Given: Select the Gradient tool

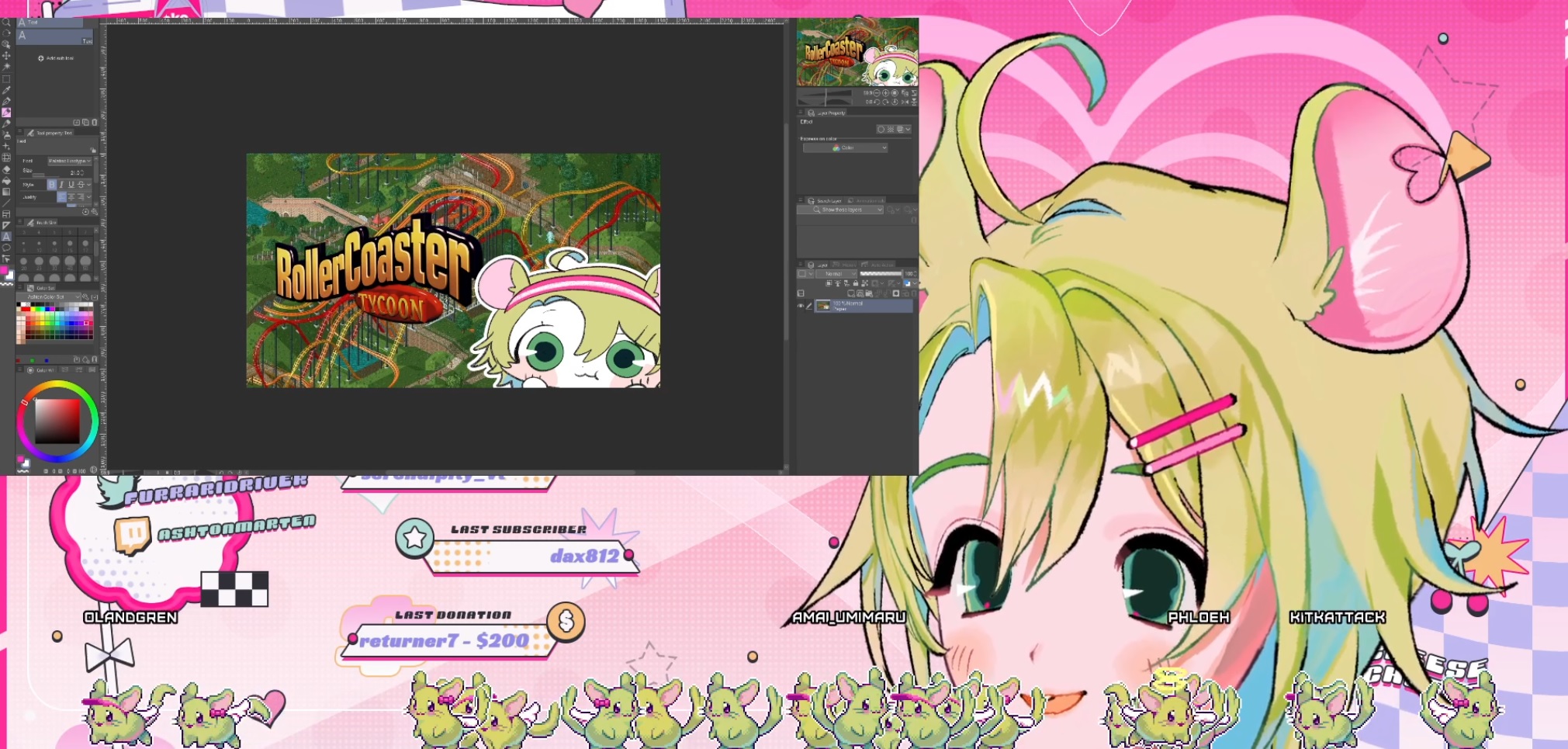Looking at the screenshot, I should click(x=6, y=192).
